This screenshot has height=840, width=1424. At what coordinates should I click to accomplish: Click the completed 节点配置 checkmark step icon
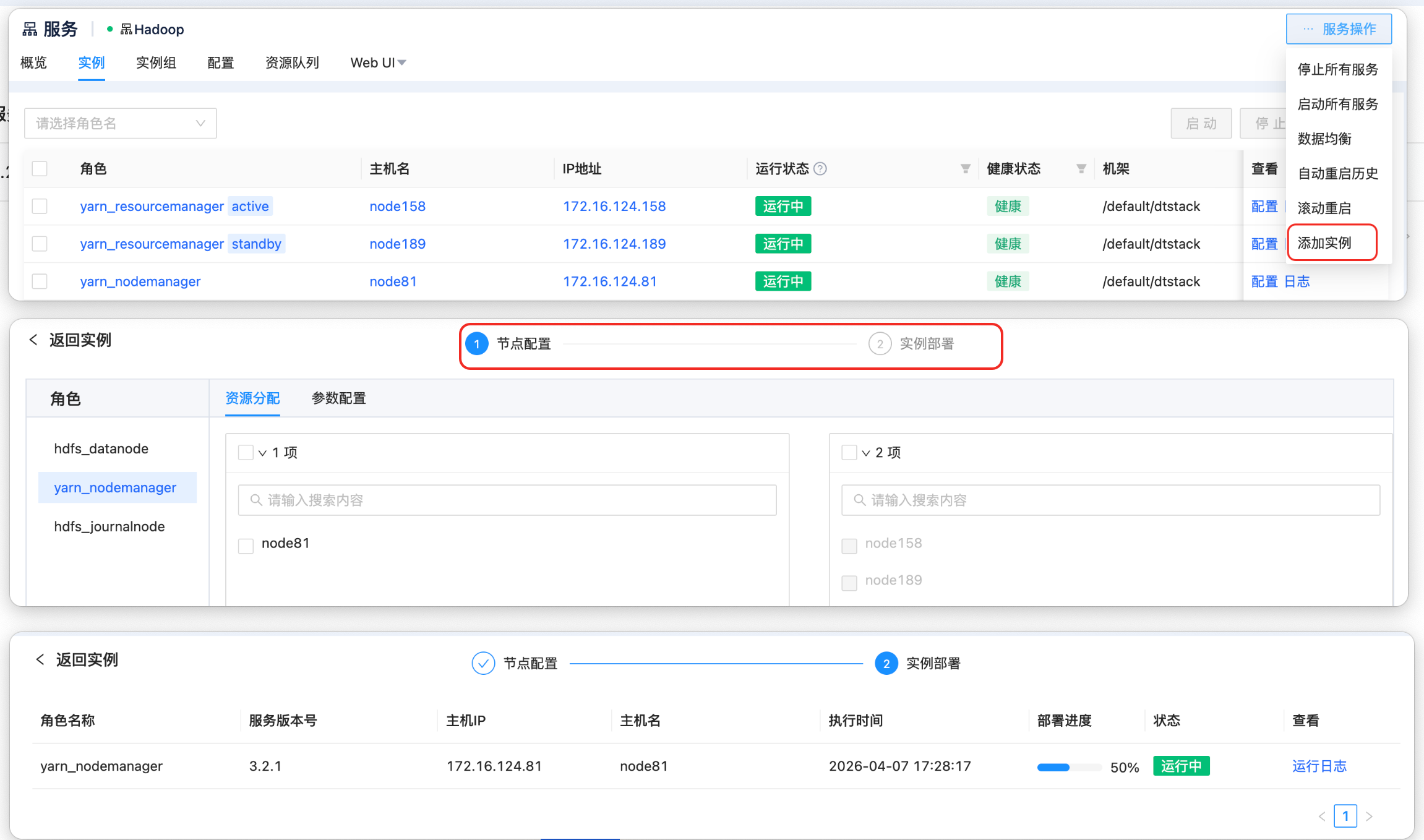pos(483,663)
